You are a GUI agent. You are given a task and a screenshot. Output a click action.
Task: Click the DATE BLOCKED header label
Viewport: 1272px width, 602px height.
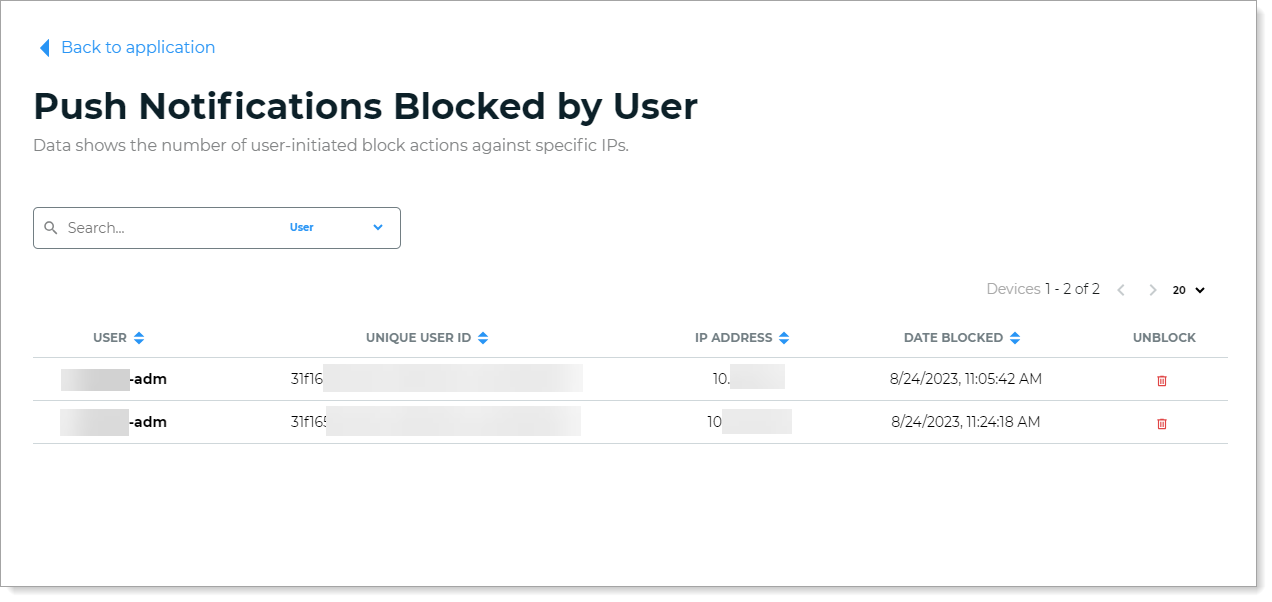[953, 337]
